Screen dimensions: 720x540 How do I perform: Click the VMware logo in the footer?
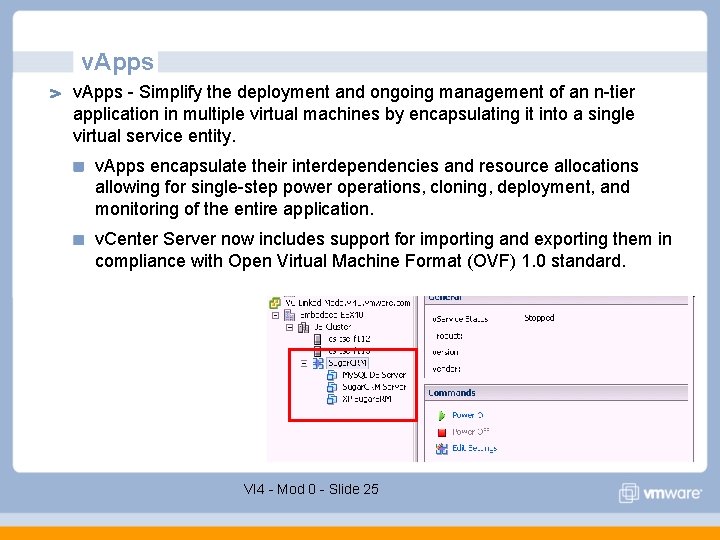click(660, 493)
